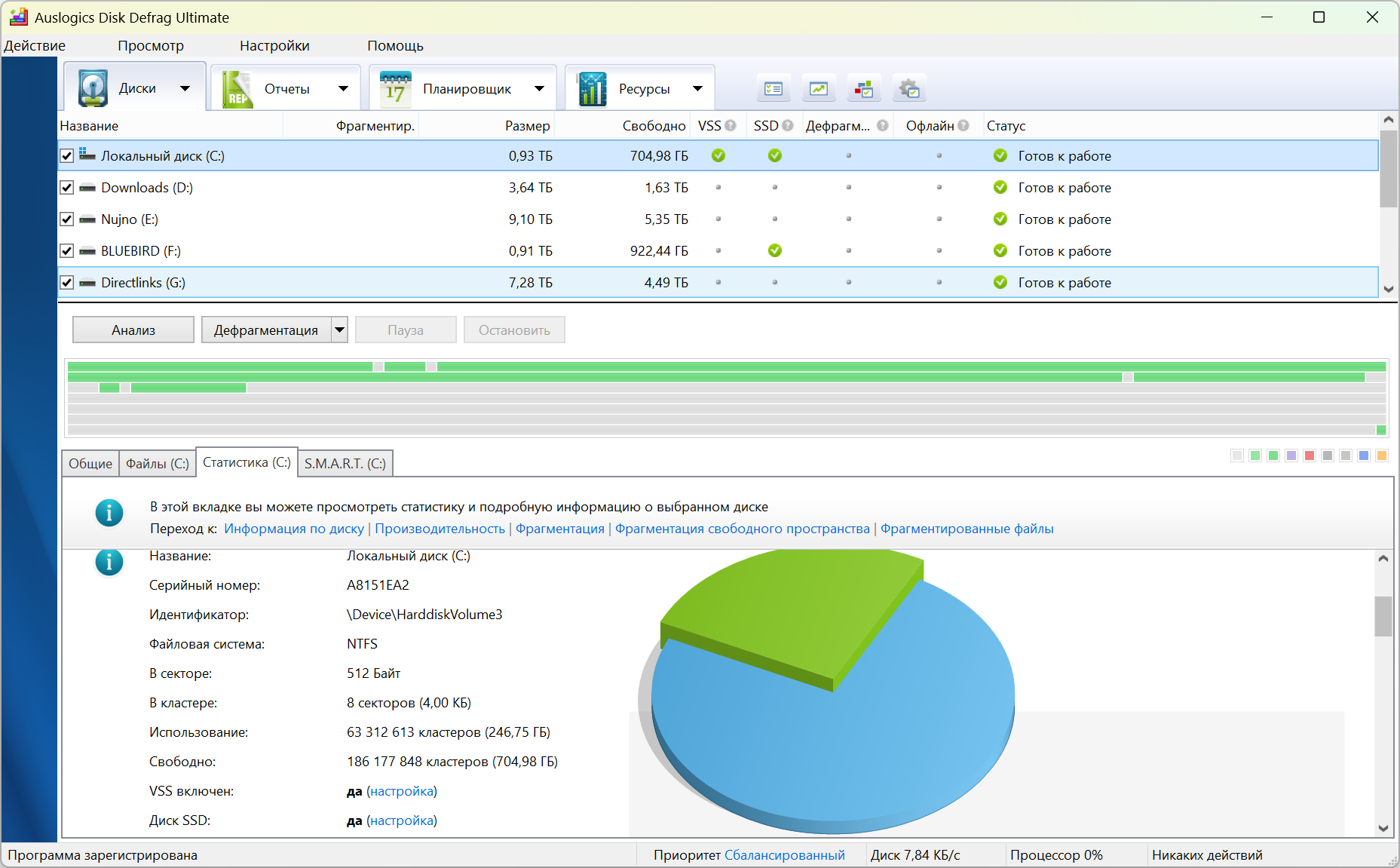Open the Отчеты dropdown arrow
1400x868 pixels.
tap(344, 89)
